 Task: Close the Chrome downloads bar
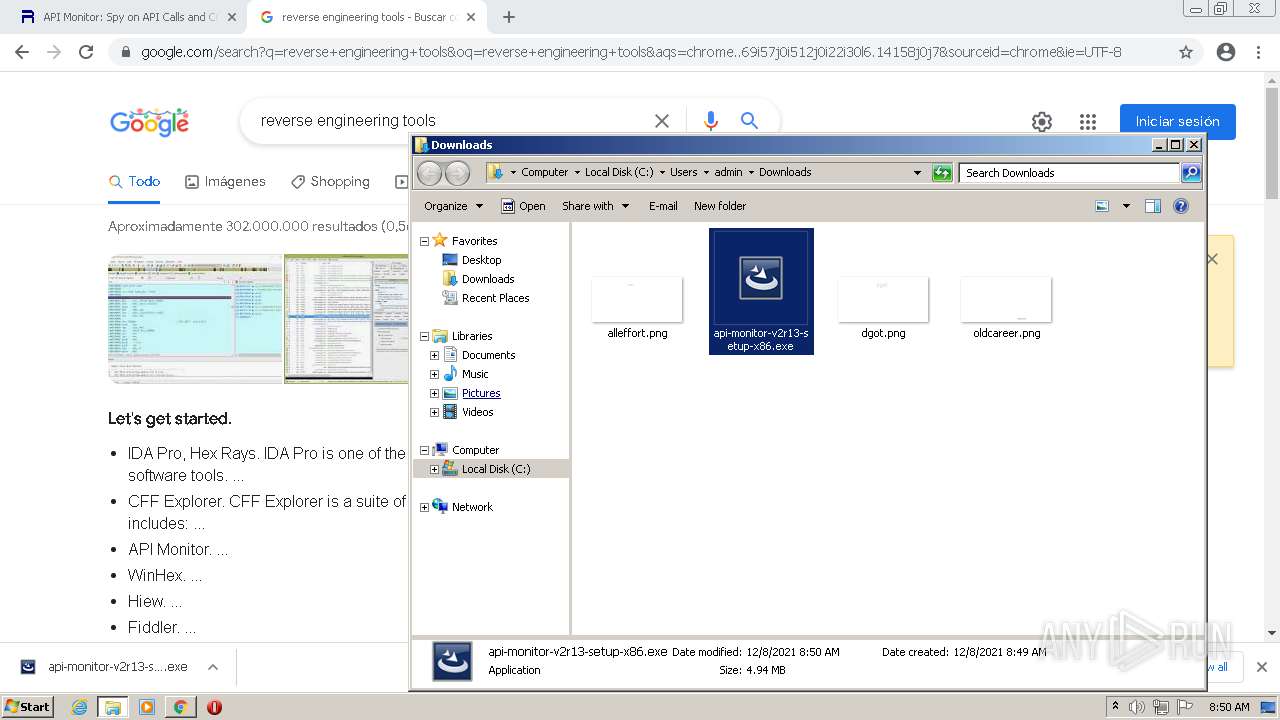(x=1261, y=667)
